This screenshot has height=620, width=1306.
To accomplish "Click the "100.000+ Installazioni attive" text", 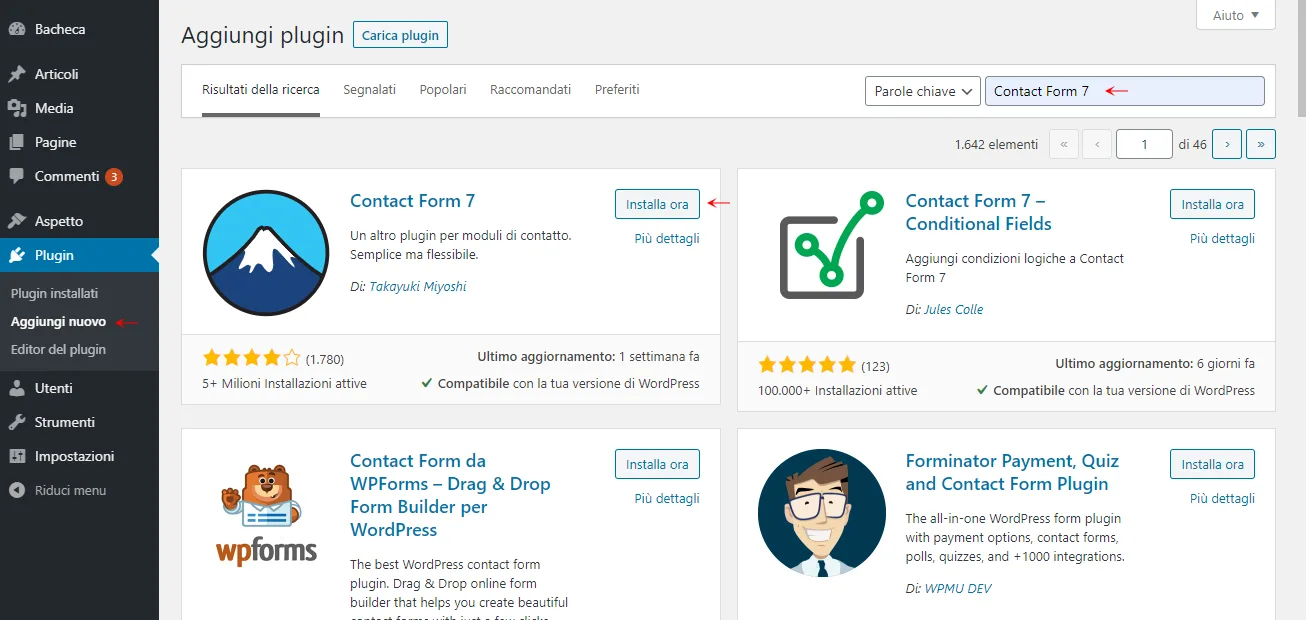I will (837, 391).
